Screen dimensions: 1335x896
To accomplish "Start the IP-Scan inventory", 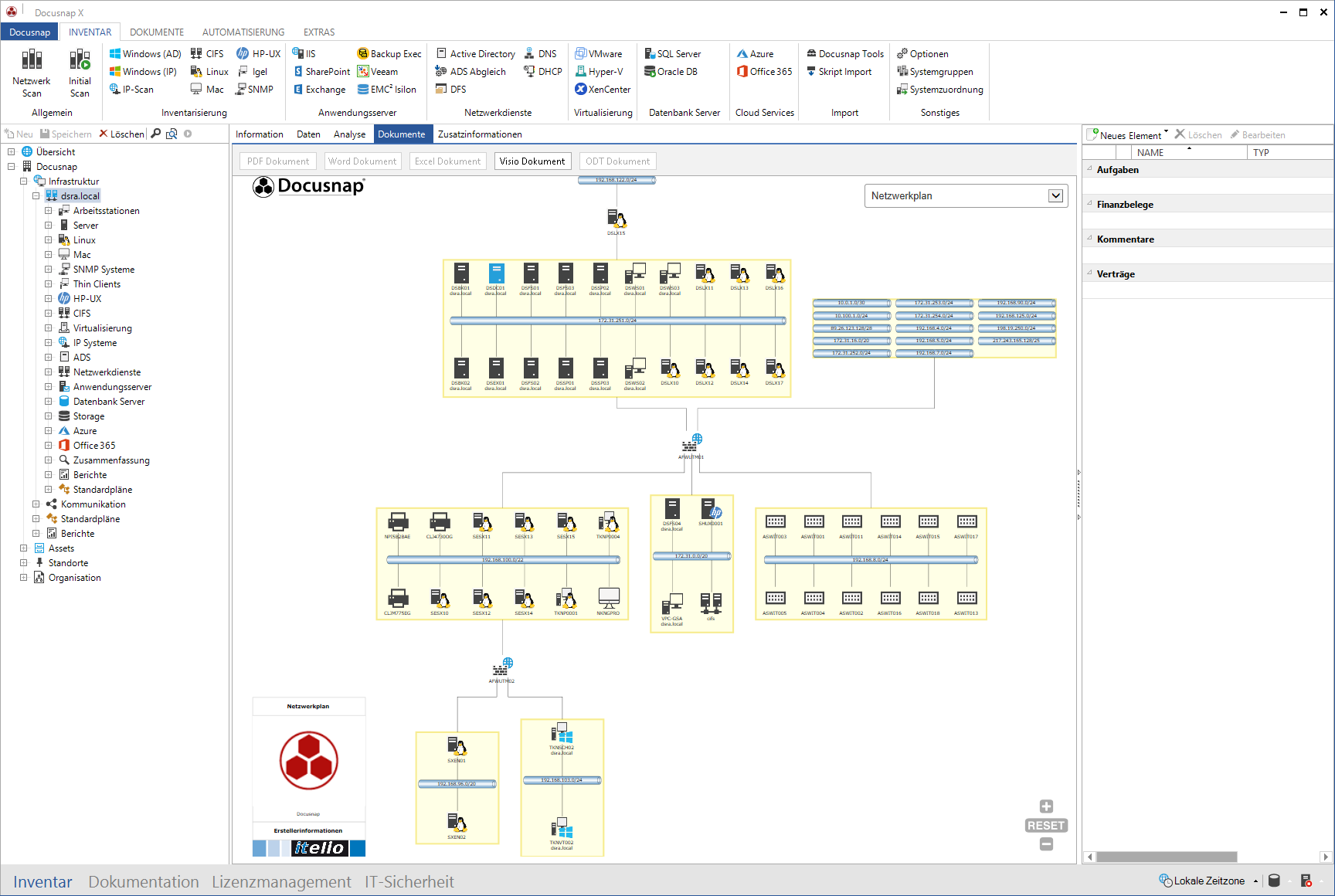I will [131, 89].
